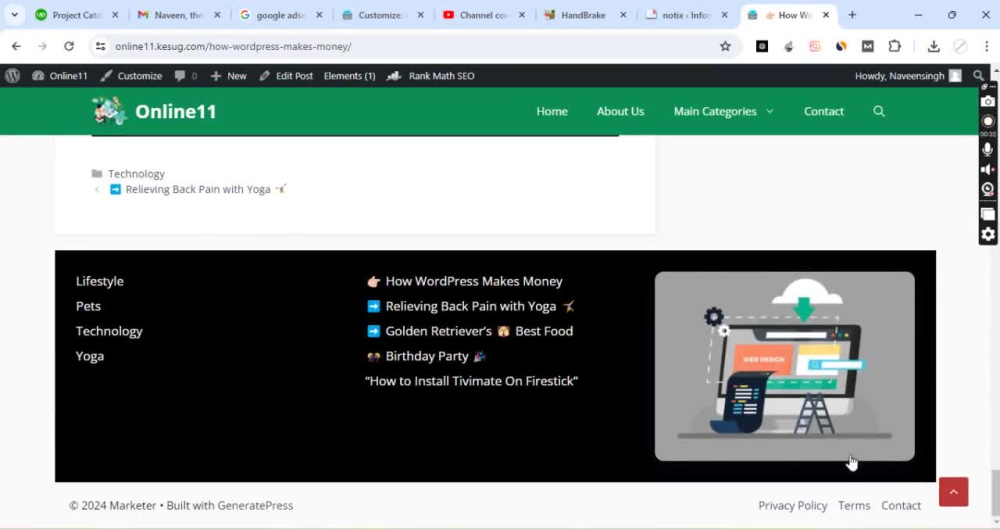The height and width of the screenshot is (530, 1000).
Task: Open Yoga category in footer
Action: [90, 356]
